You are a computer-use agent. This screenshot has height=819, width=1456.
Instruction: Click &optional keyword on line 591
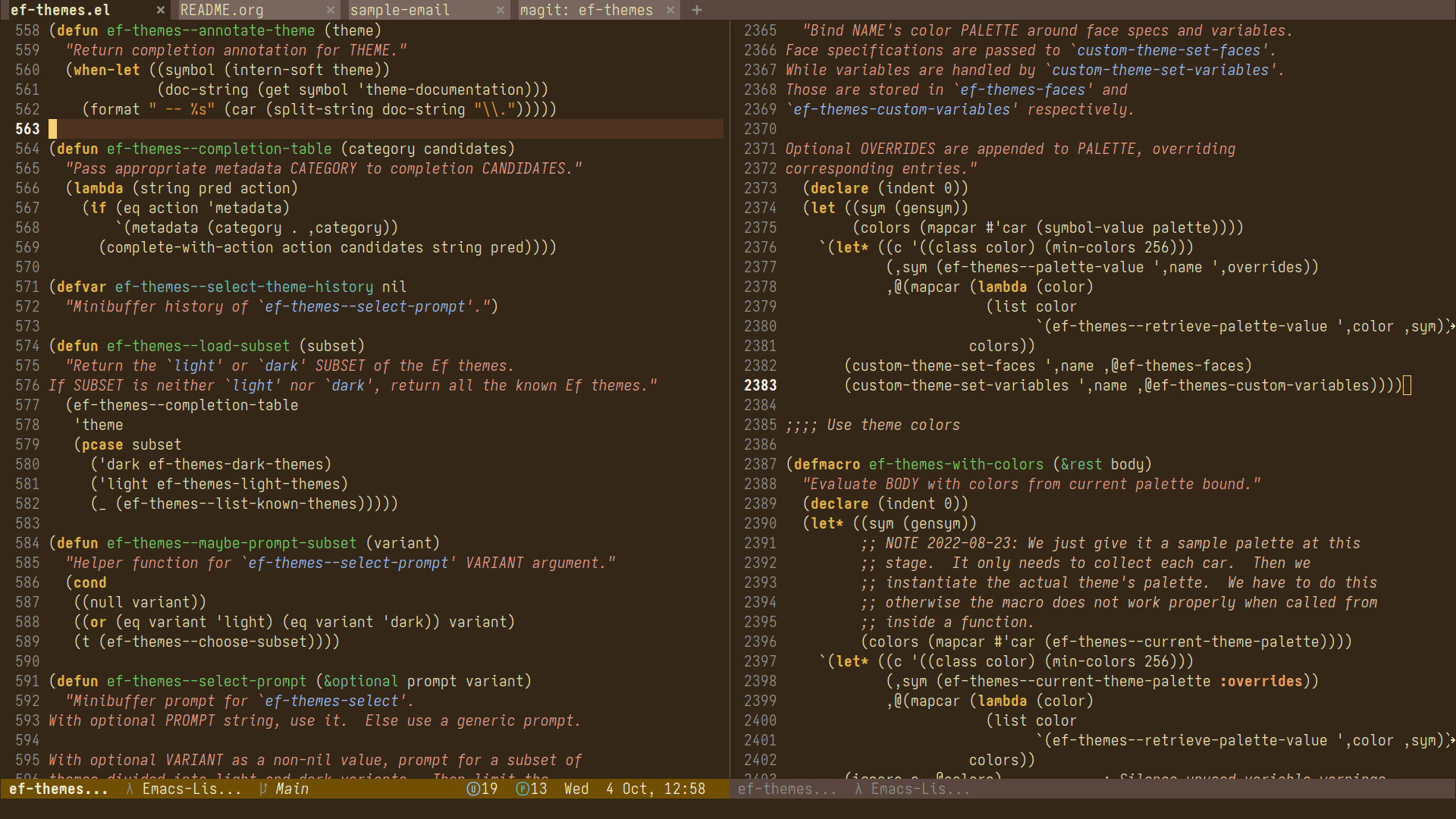361,681
